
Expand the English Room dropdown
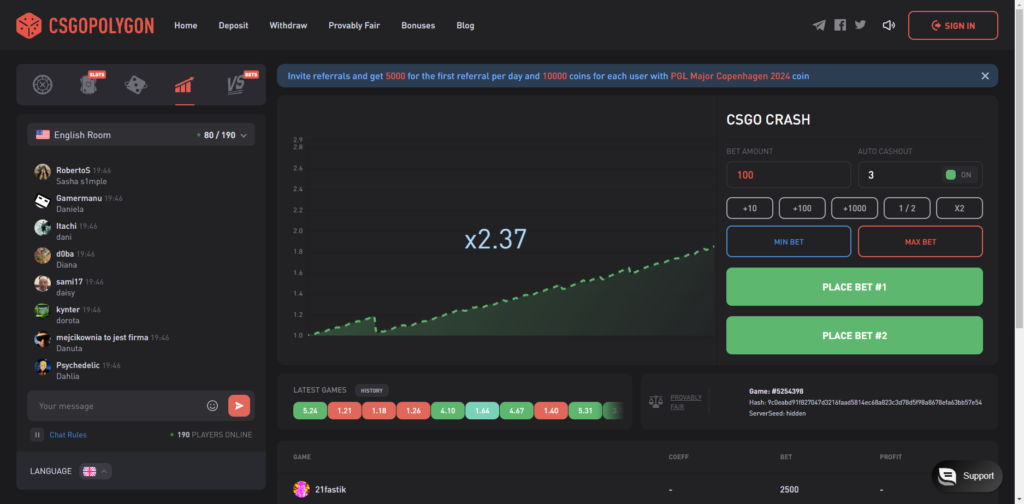(x=141, y=134)
